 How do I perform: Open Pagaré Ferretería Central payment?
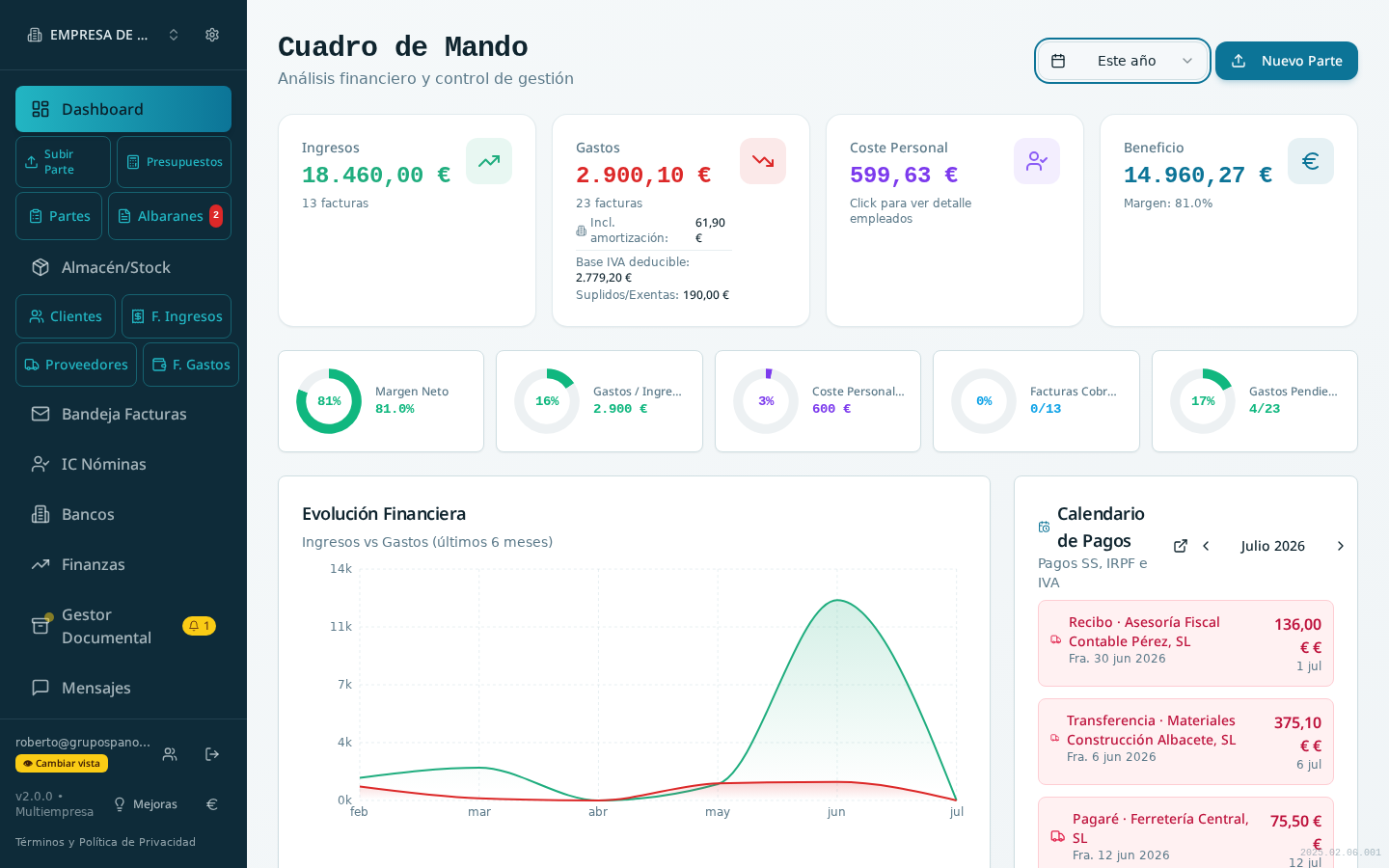point(1185,833)
